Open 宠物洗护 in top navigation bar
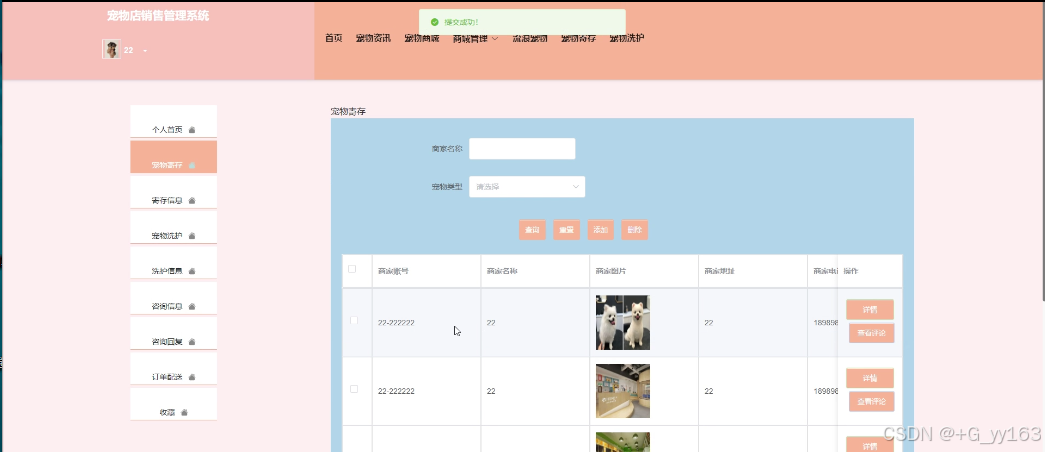Viewport: 1045px width, 452px height. (x=627, y=38)
